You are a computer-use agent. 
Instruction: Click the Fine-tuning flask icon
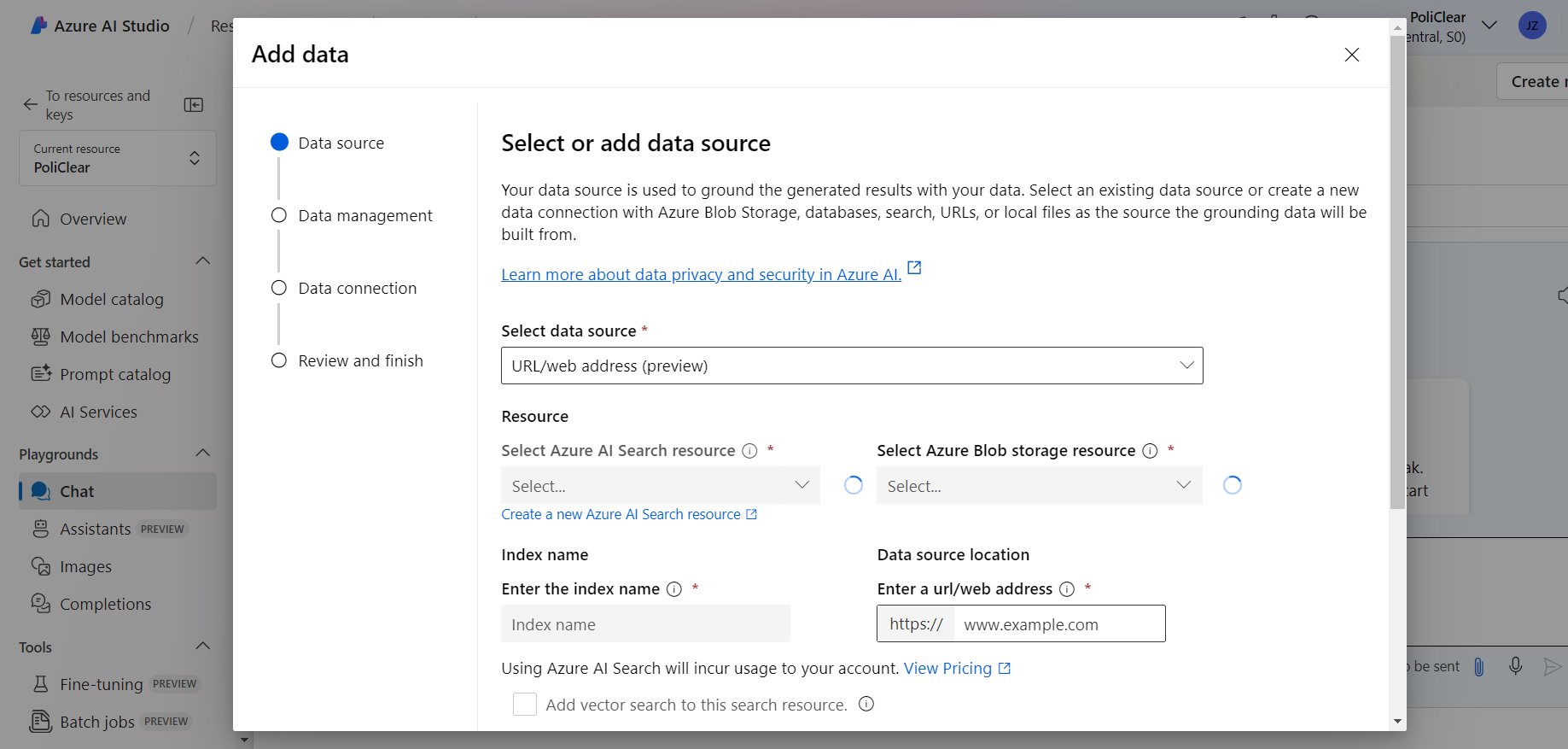(x=40, y=684)
